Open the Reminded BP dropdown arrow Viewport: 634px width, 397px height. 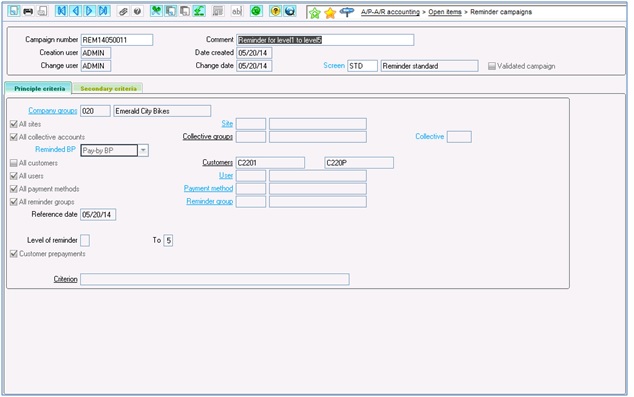(143, 150)
